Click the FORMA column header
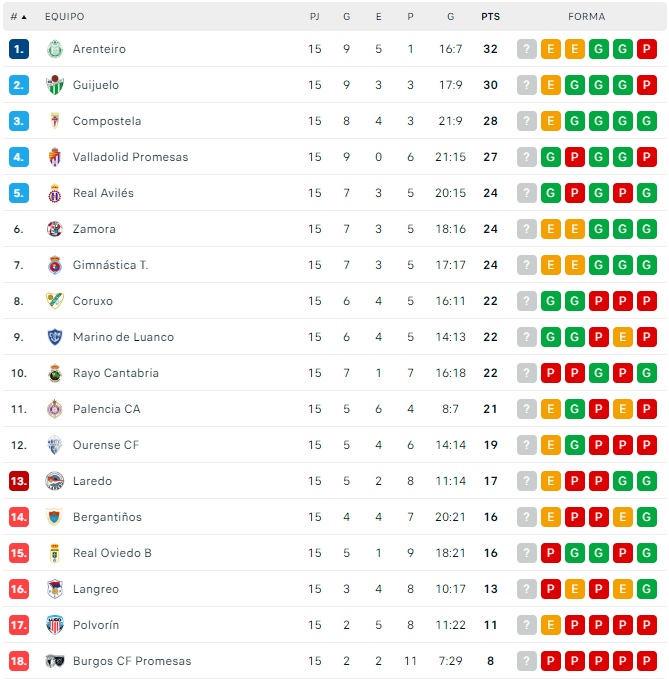The width and height of the screenshot is (669, 687). [587, 17]
